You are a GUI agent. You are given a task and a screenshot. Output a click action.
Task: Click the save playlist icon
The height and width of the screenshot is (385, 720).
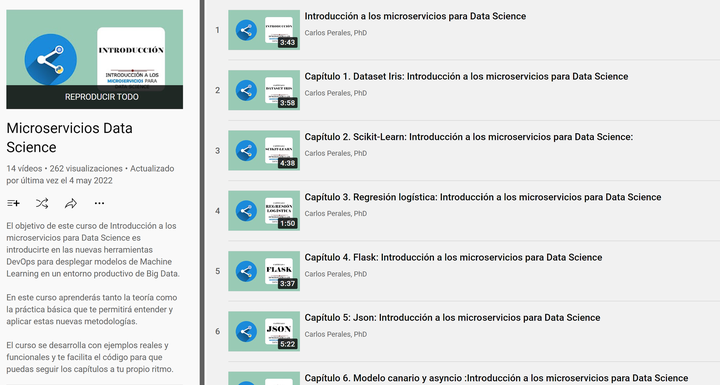(x=13, y=203)
